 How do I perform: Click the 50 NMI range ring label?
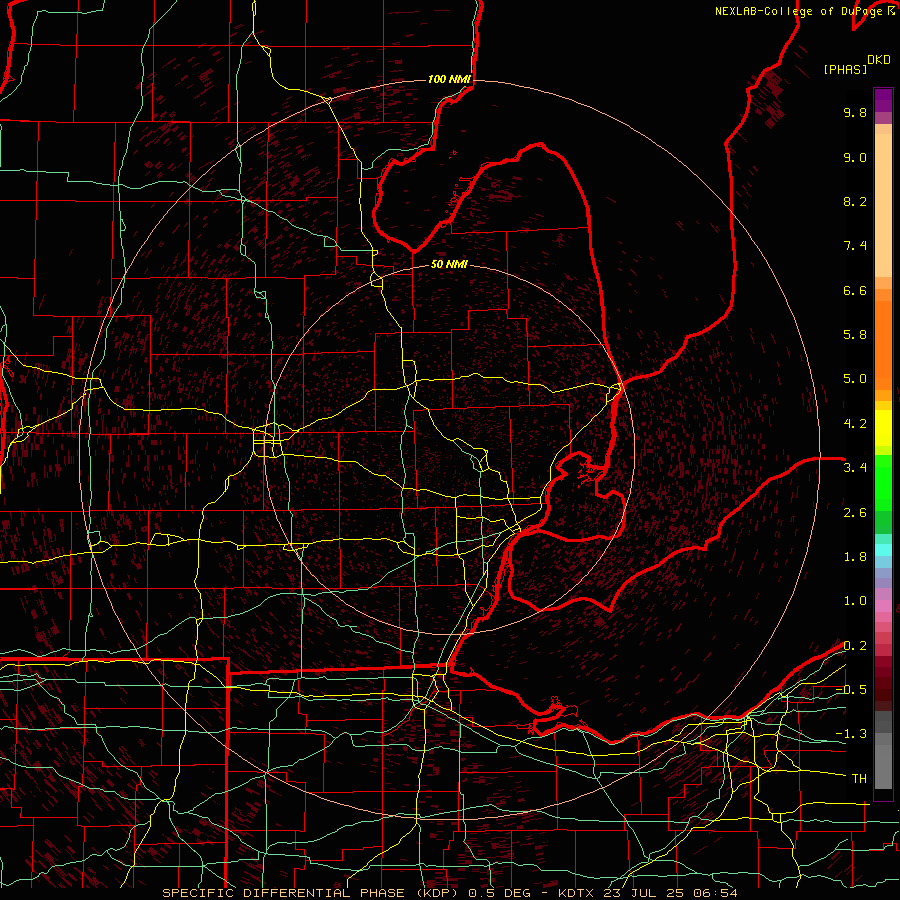tap(449, 265)
